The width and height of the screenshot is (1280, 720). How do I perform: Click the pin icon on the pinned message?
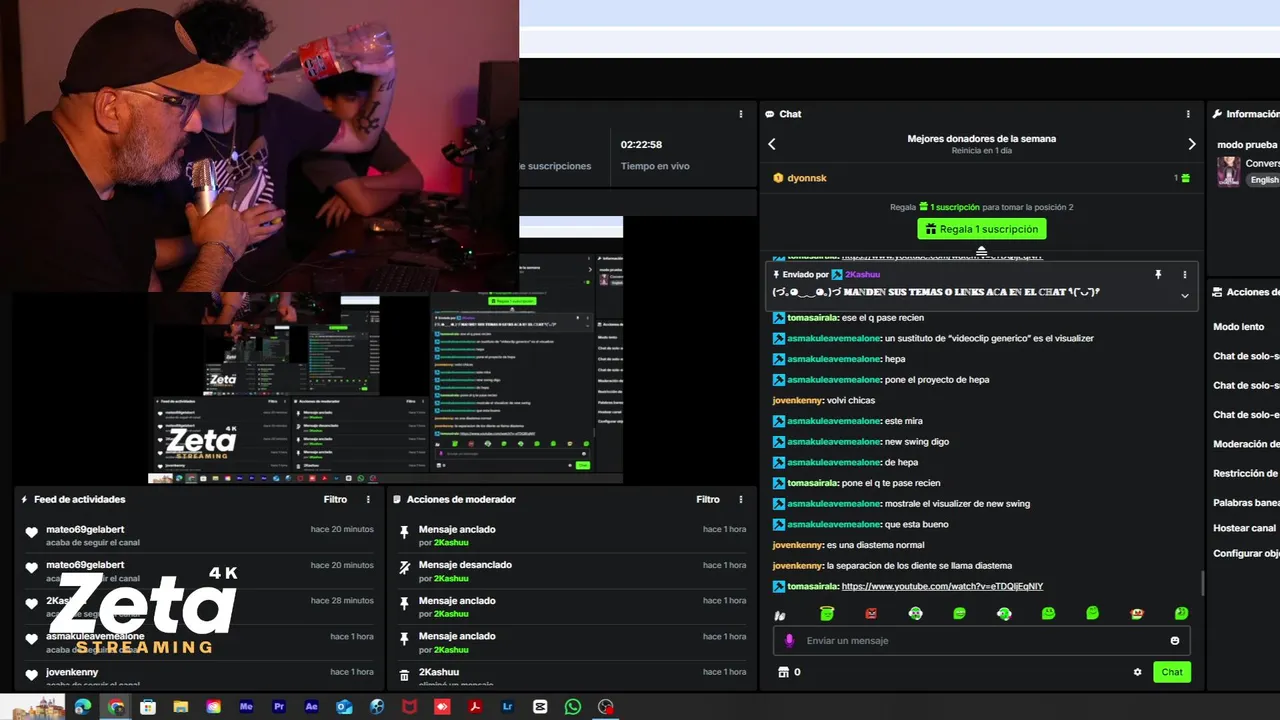click(1158, 274)
